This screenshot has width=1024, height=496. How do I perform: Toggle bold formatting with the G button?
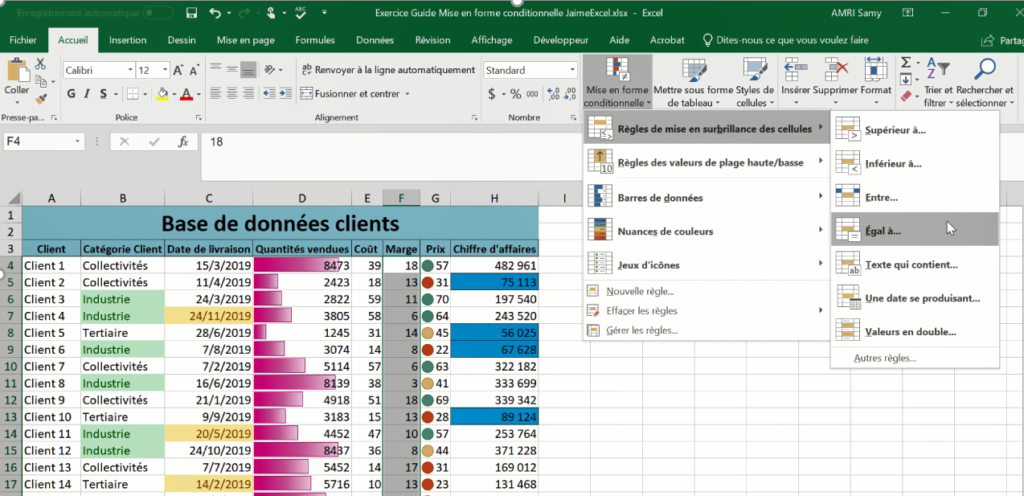[72, 94]
